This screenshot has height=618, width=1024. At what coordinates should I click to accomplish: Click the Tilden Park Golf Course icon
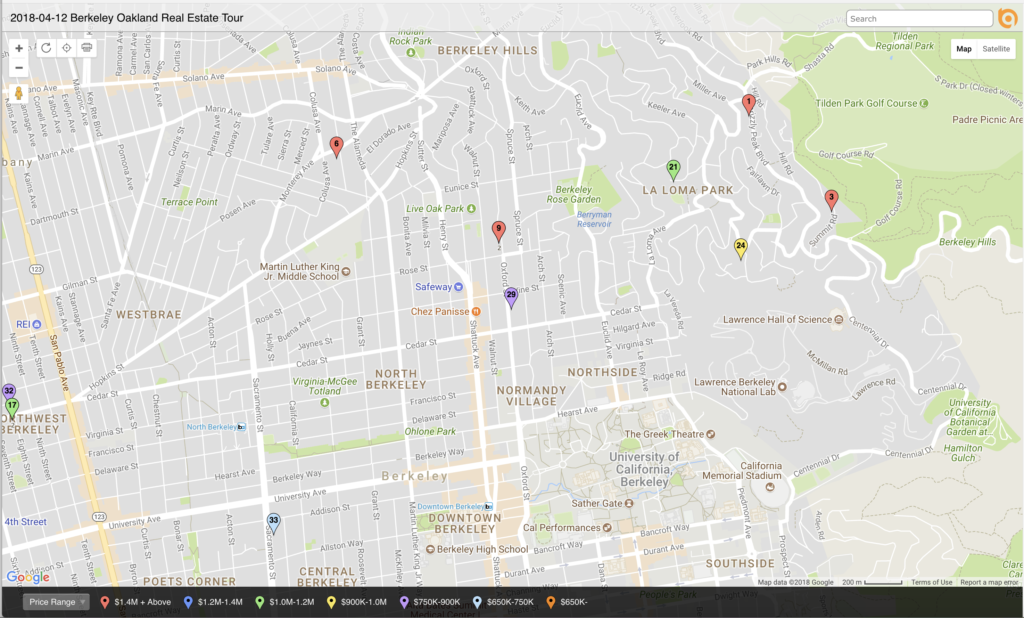tap(923, 103)
